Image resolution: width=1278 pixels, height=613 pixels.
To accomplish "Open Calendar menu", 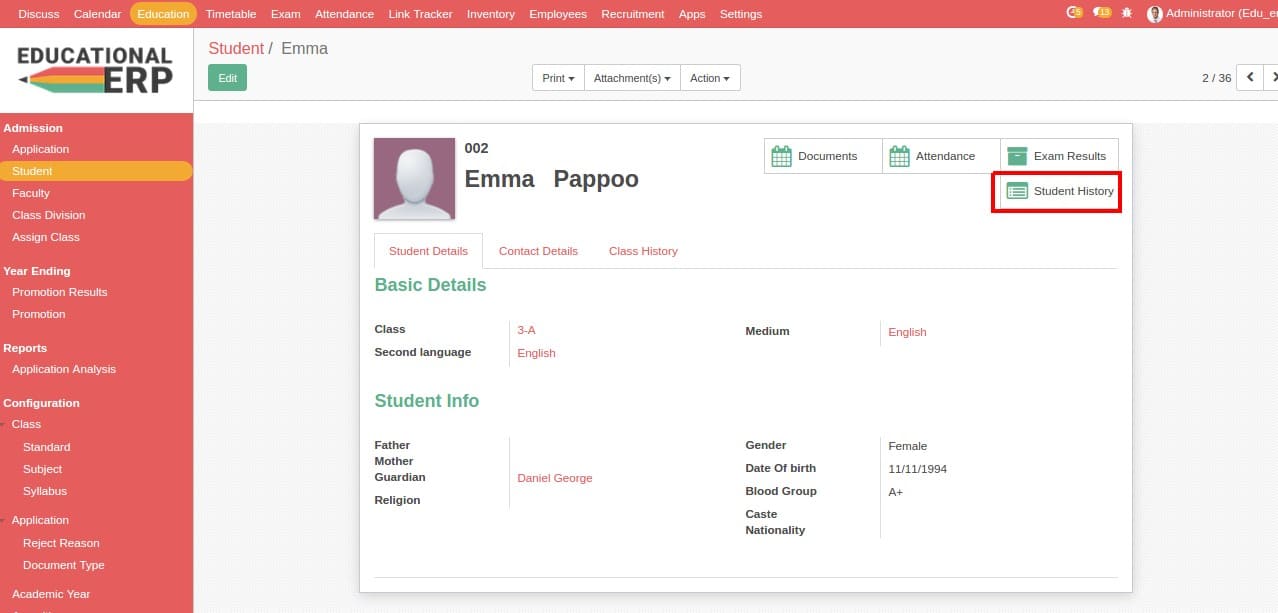I will (98, 14).
